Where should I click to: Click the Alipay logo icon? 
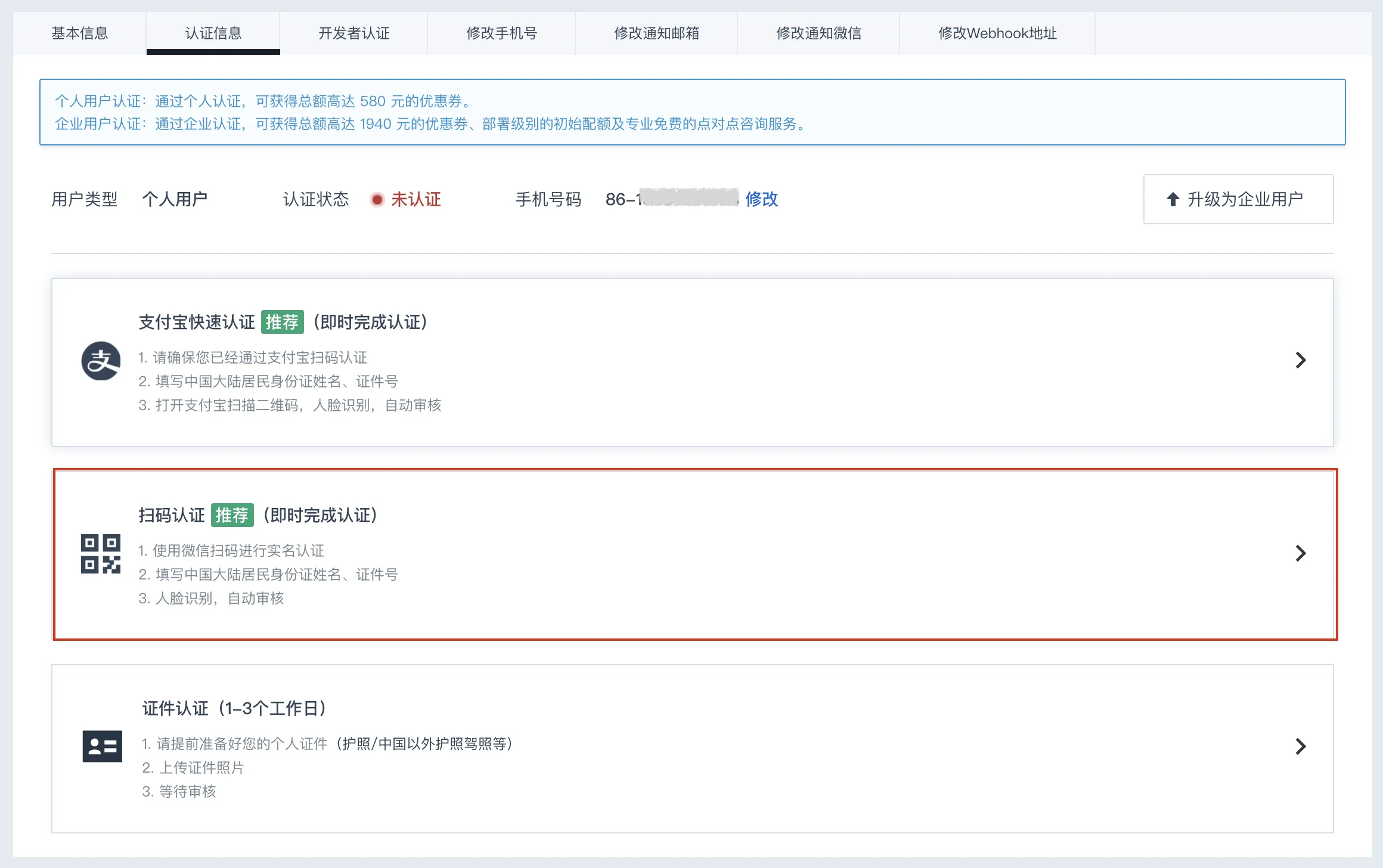click(x=101, y=361)
